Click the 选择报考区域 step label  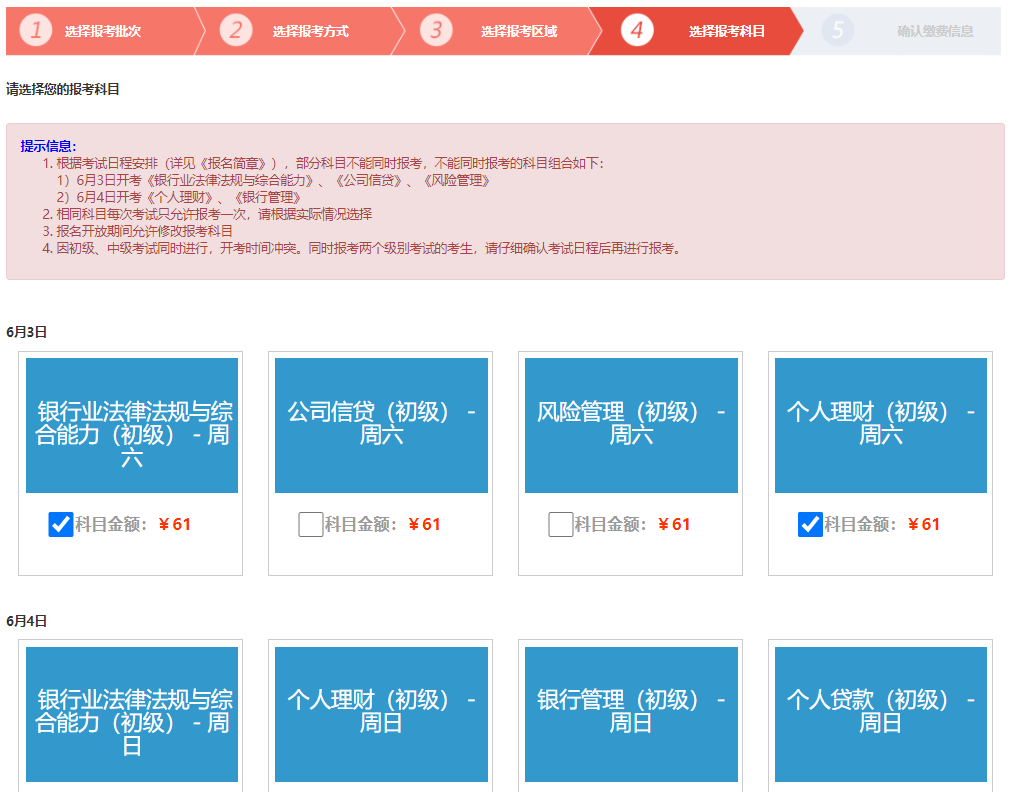coord(516,31)
